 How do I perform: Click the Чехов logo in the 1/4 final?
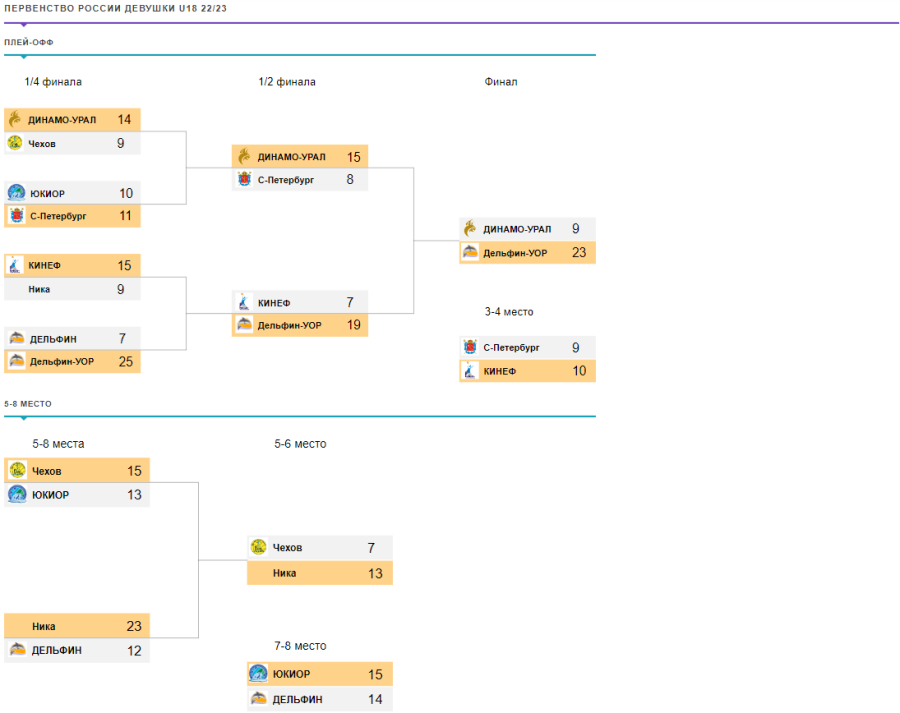pyautogui.click(x=15, y=143)
